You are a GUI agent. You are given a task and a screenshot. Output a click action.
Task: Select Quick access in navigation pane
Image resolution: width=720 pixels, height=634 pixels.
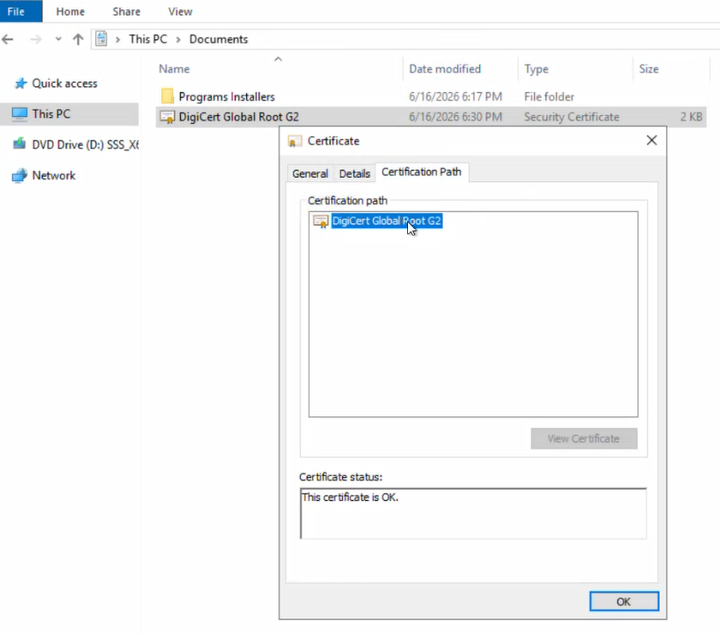[65, 83]
